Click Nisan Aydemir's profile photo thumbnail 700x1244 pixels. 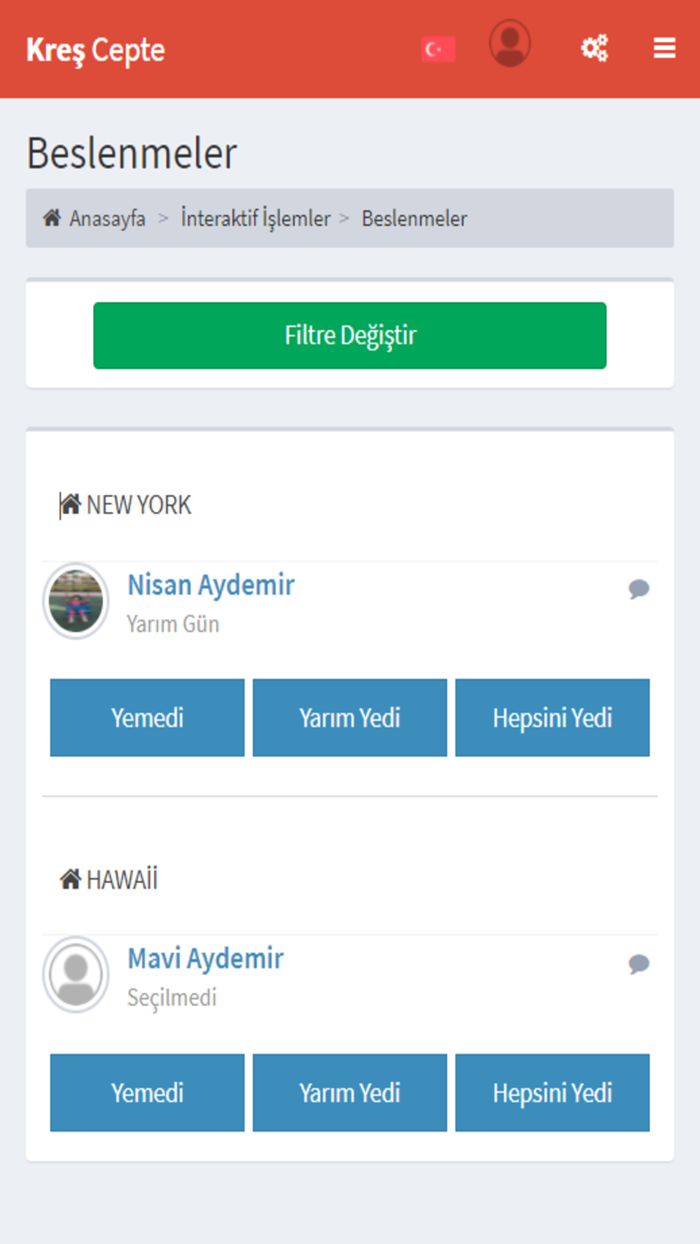[76, 601]
